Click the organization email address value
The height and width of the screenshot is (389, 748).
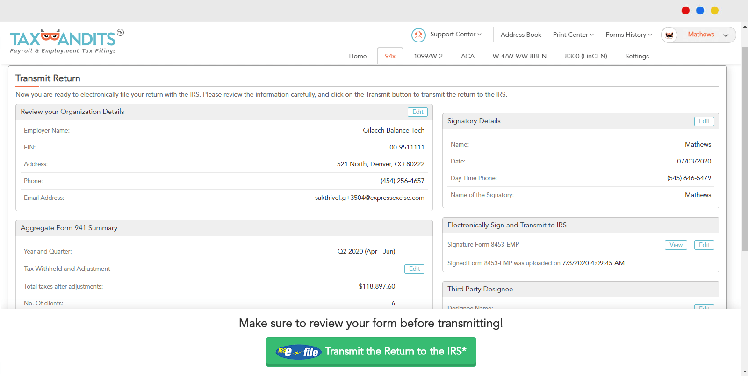369,198
